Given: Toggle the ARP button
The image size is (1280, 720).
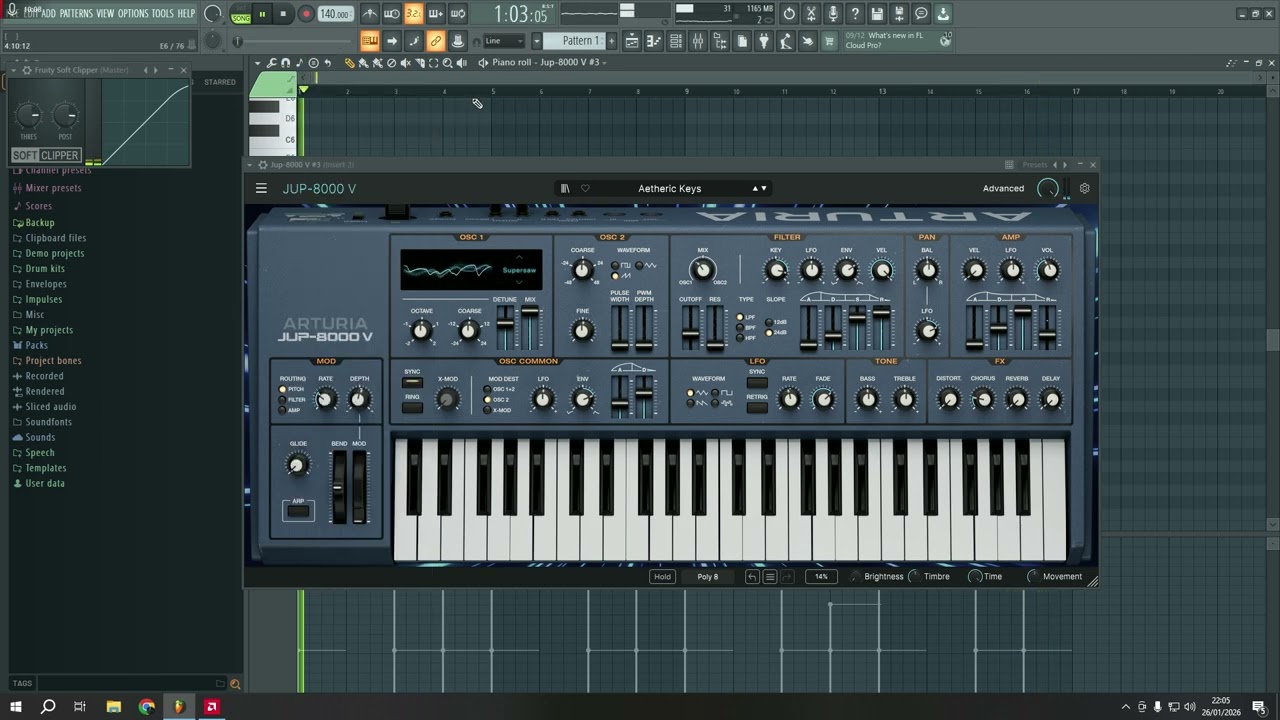Looking at the screenshot, I should coord(298,511).
